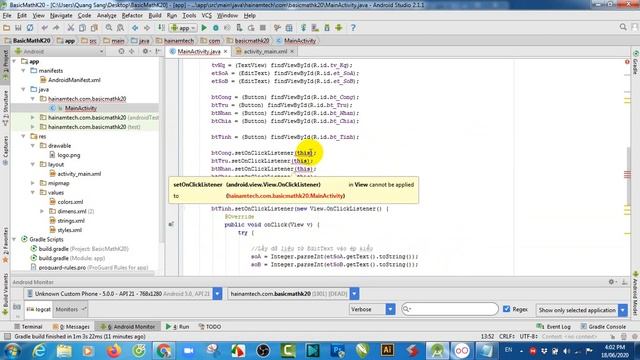Click the Undo arrow icon

point(44,28)
